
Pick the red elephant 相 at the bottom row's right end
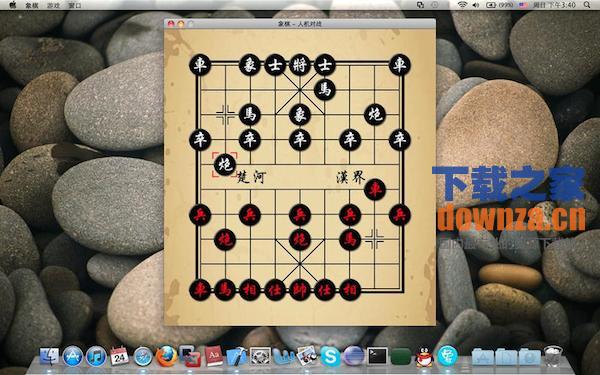(350, 290)
